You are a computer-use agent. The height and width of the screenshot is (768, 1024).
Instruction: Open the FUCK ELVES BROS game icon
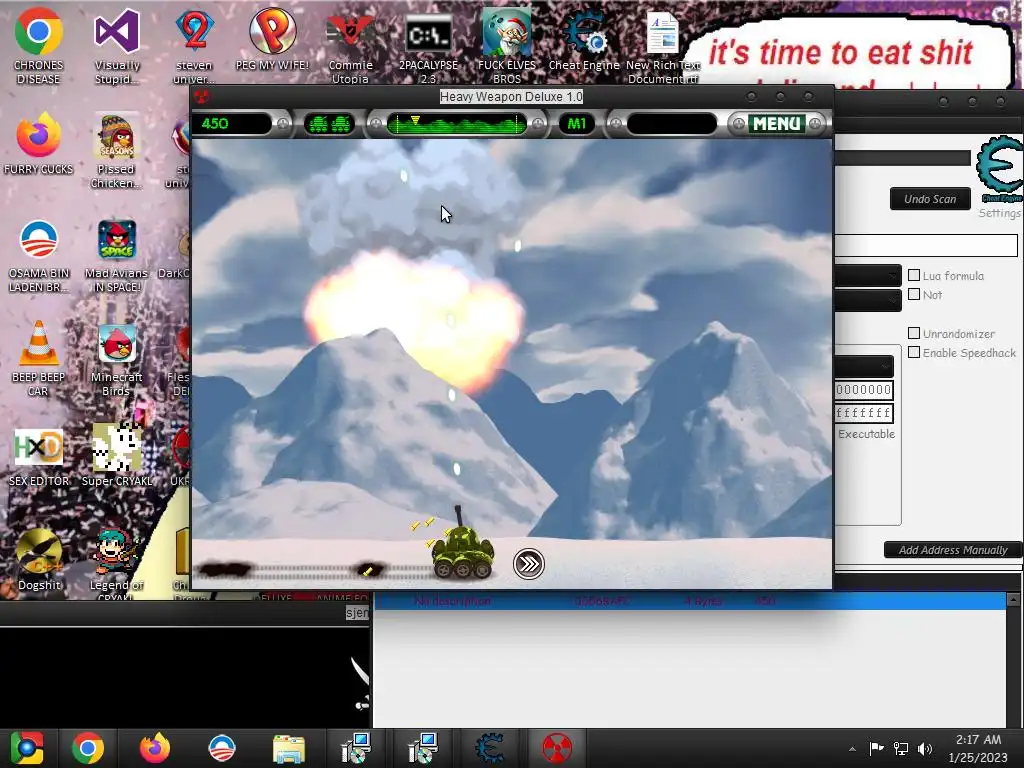(x=507, y=46)
